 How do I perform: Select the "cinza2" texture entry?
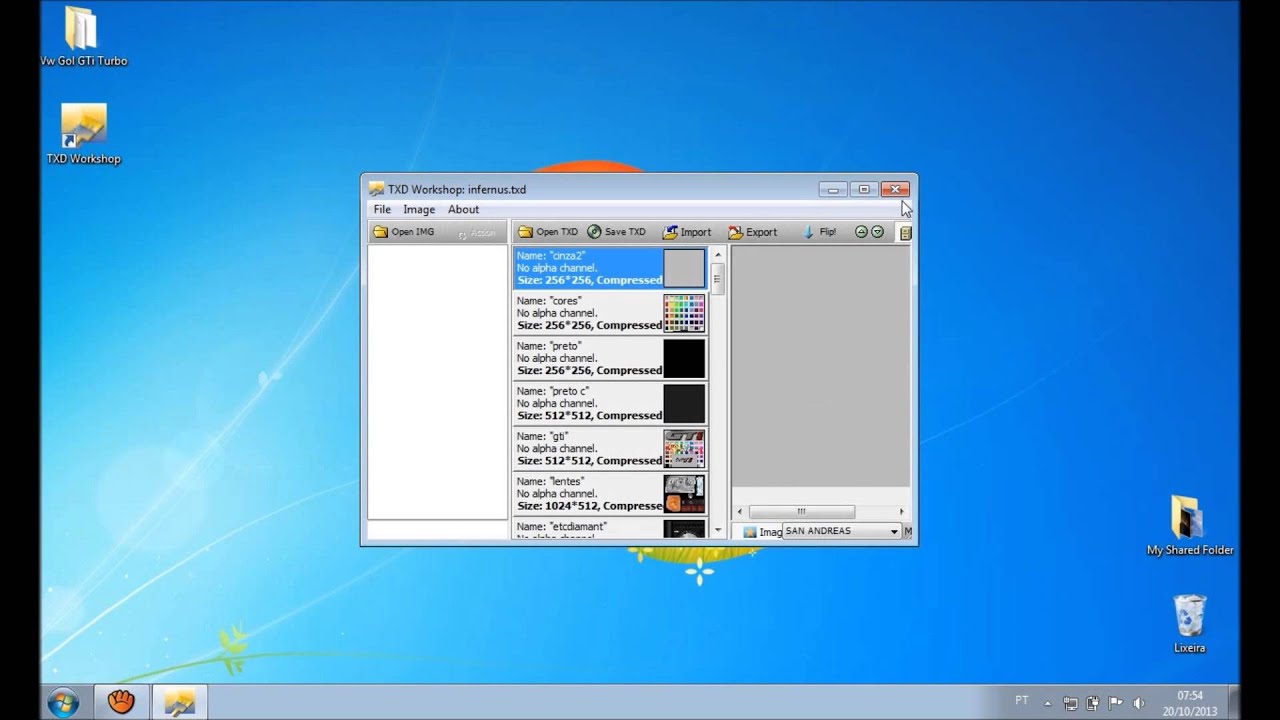tap(610, 268)
